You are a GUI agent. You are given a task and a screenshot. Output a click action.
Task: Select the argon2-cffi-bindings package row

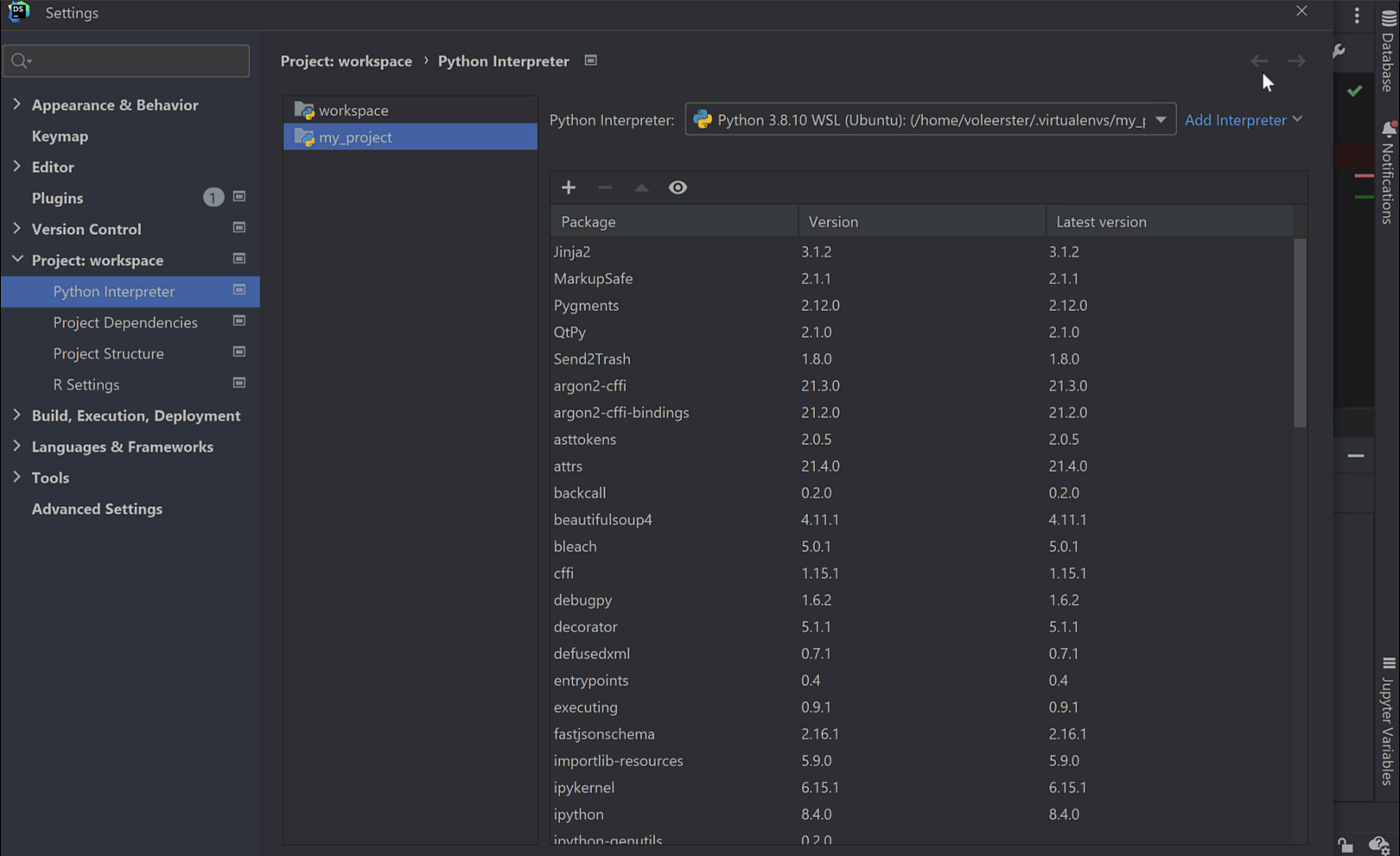pos(922,412)
